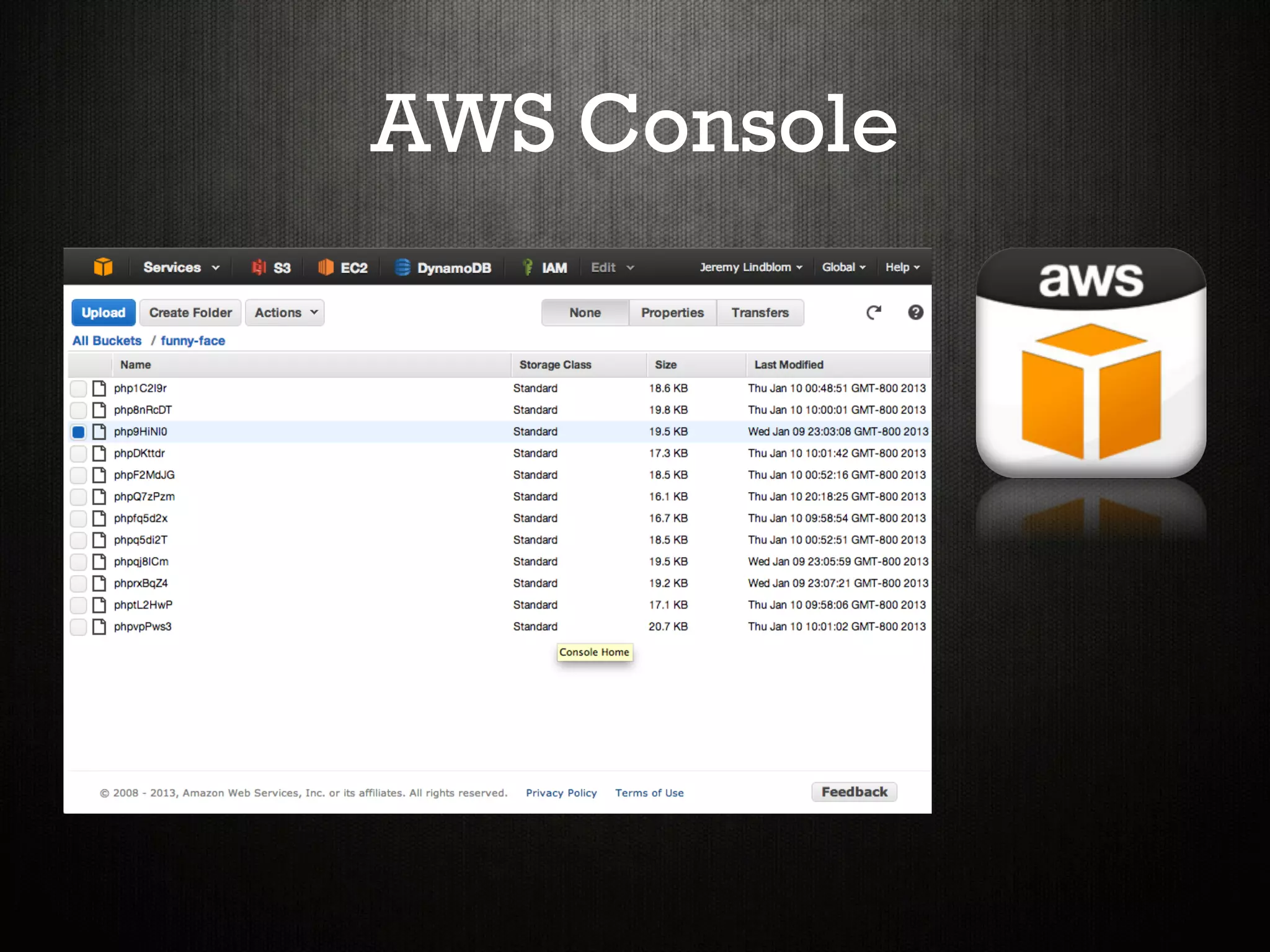Screen dimensions: 1270x952
Task: Check the box for phpvpPws3
Action: (x=78, y=627)
